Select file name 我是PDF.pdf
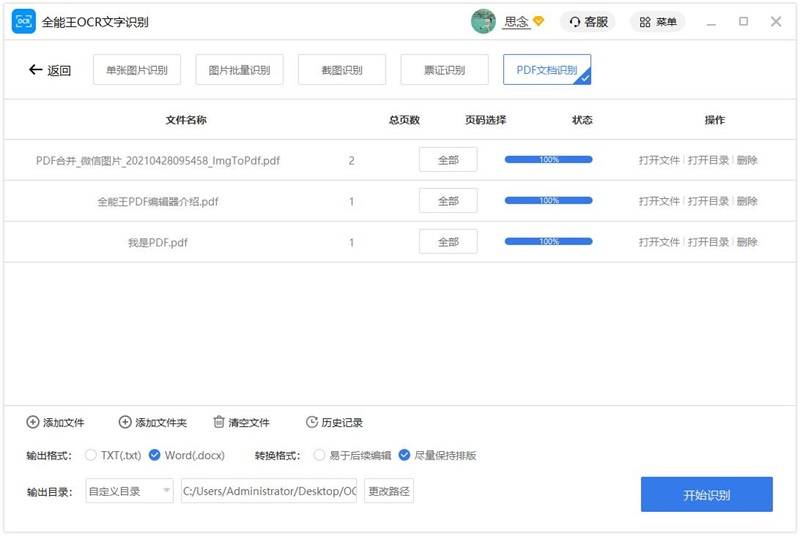Viewport: 800px width, 536px height. (x=158, y=242)
